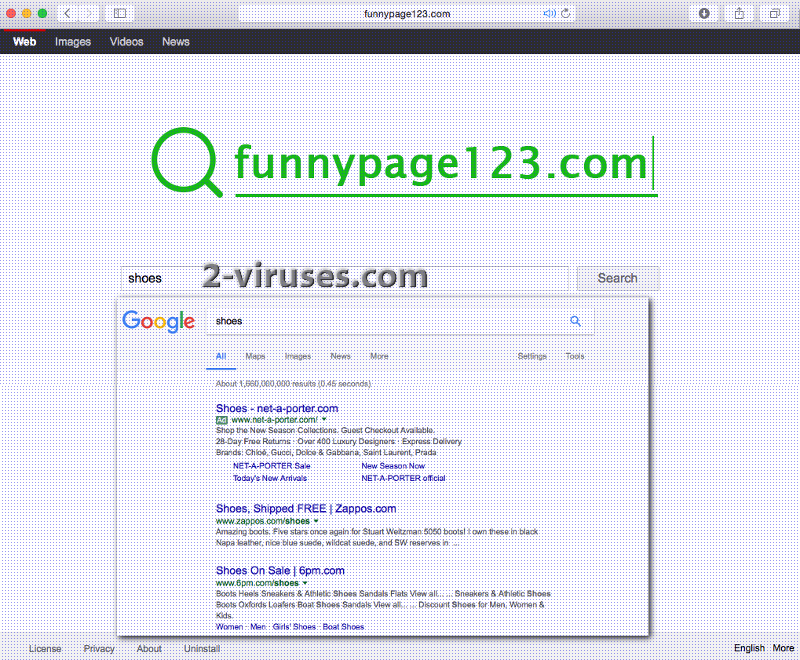Click the funnypage123.com address bar
The width and height of the screenshot is (800, 660).
[x=407, y=14]
